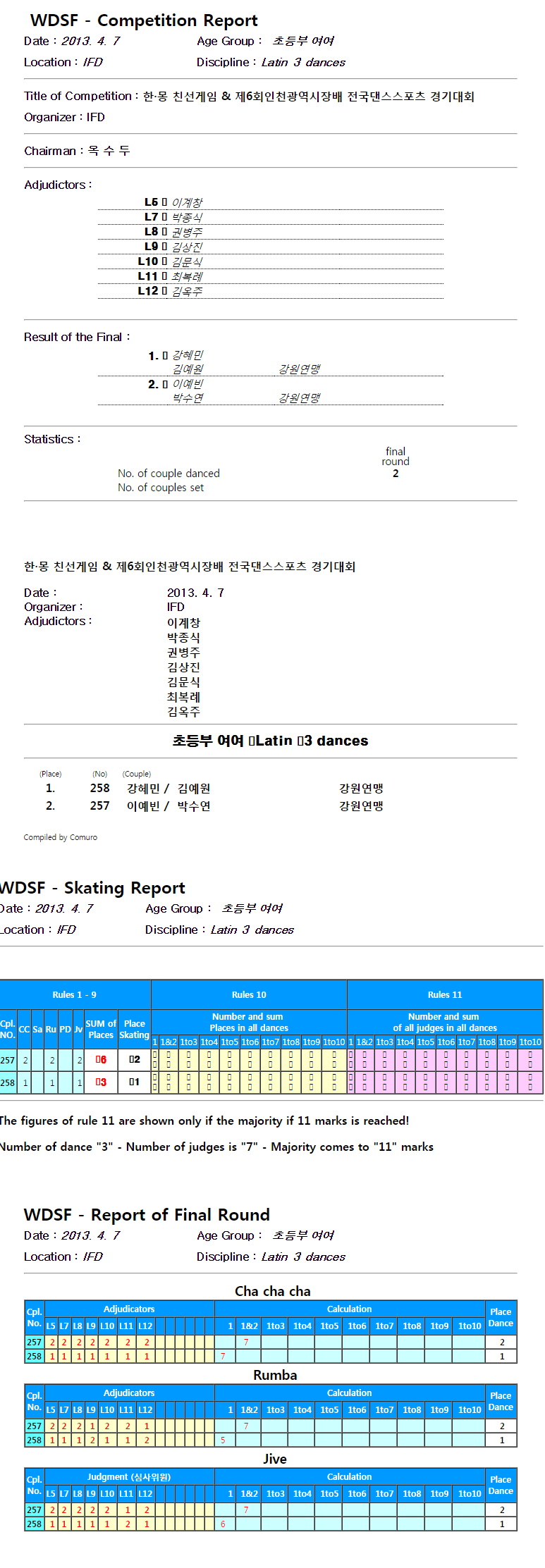Select the "Judgment (심사위원)" header in Jive table
The height and width of the screenshot is (1568, 545).
coord(129,1477)
